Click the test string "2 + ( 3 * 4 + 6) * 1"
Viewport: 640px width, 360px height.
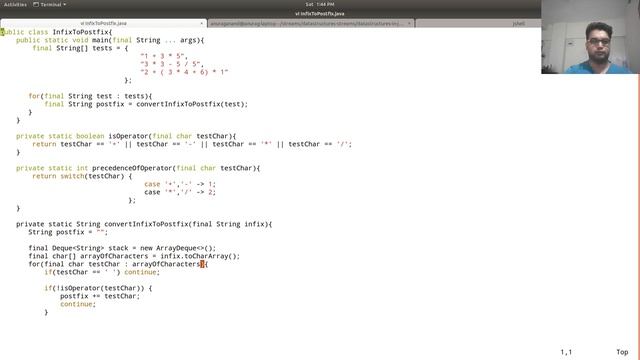point(184,72)
